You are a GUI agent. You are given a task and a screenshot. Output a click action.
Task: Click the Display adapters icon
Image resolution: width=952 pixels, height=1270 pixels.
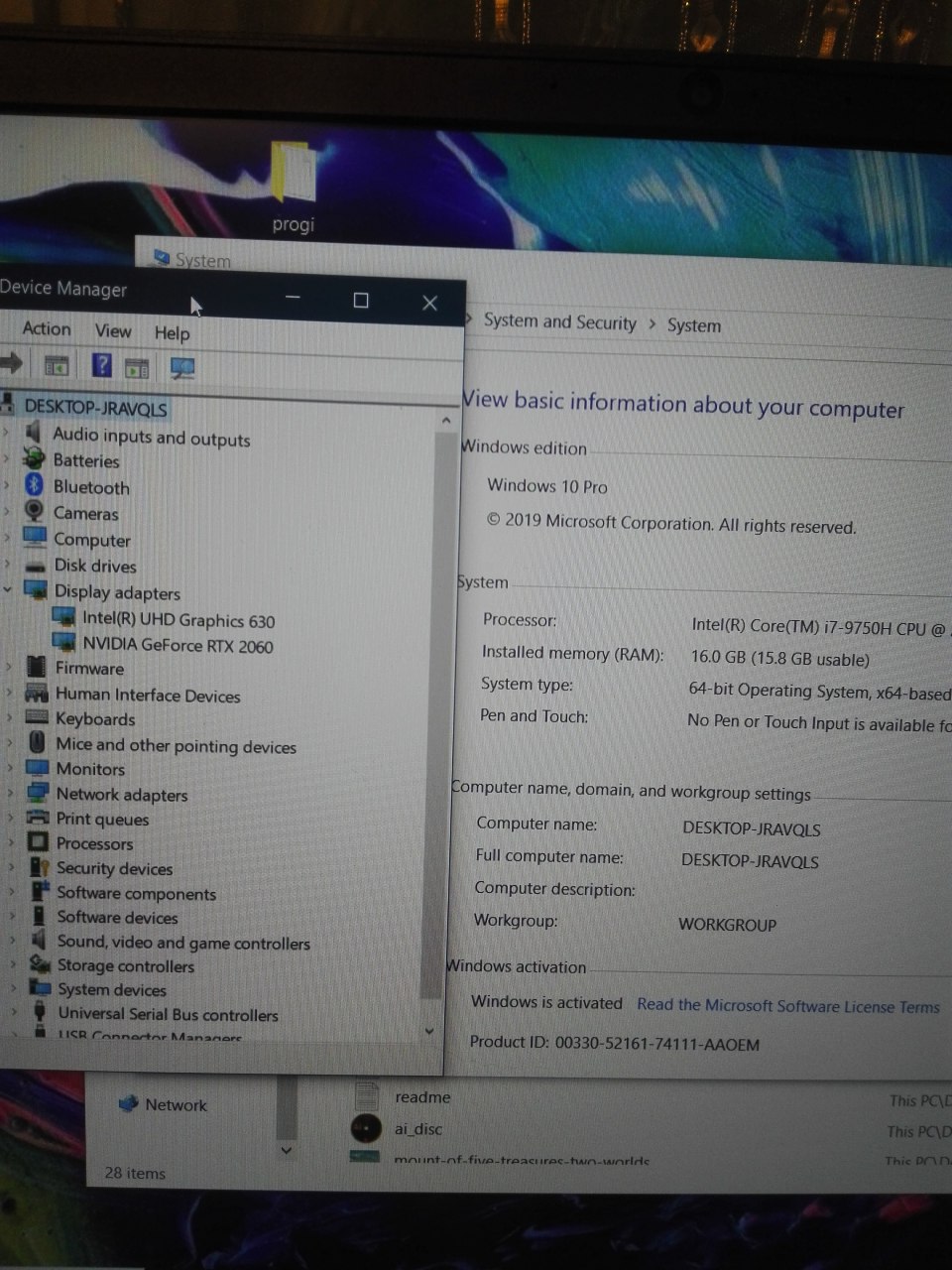tap(36, 589)
